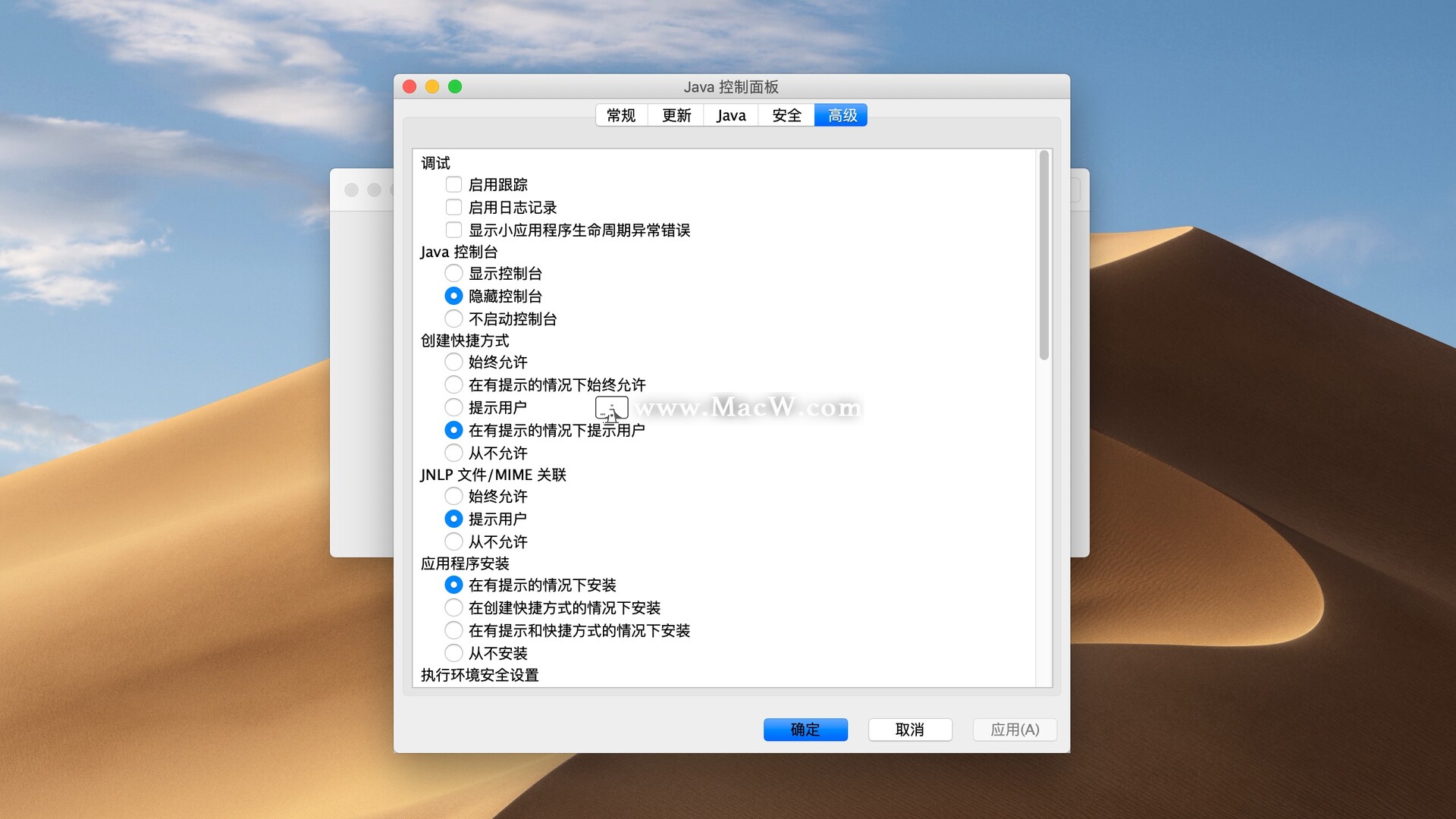
Task: Tick 显示小应用程序生命周期异常错误 checkbox
Action: 453,230
